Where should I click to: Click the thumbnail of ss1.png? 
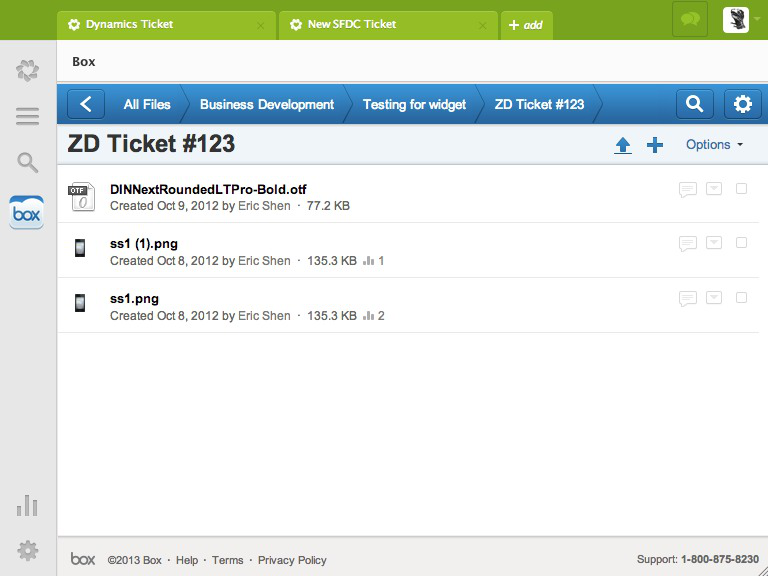[x=80, y=303]
